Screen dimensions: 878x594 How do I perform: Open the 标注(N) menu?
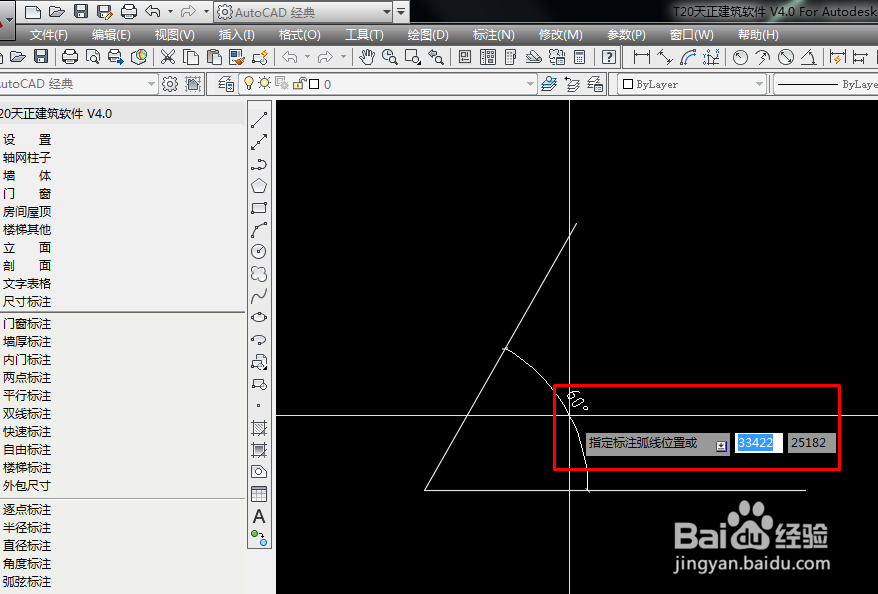click(x=493, y=35)
